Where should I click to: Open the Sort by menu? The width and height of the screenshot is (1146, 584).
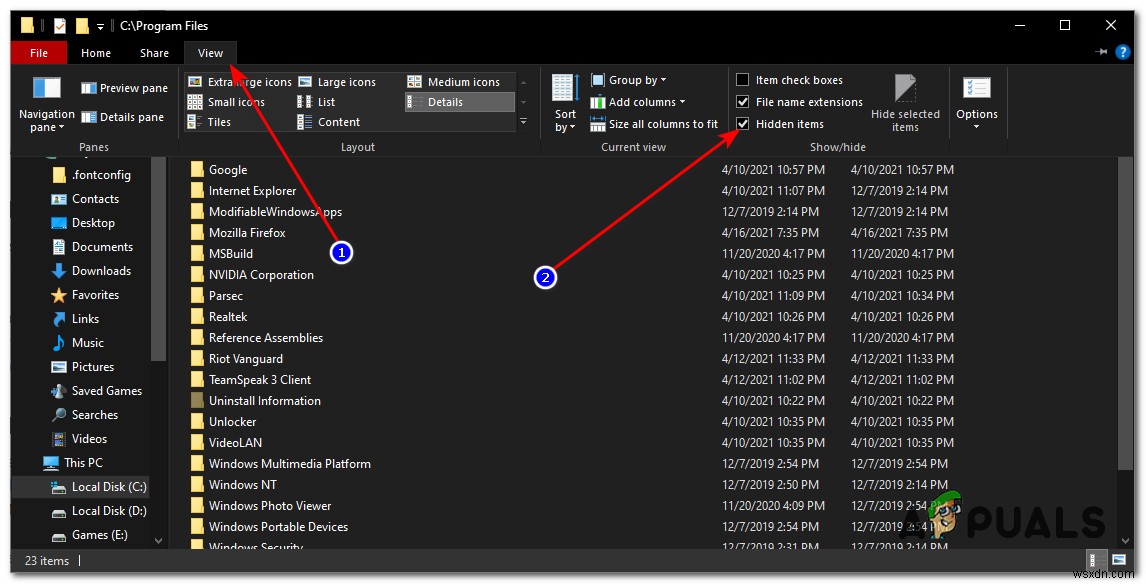565,104
